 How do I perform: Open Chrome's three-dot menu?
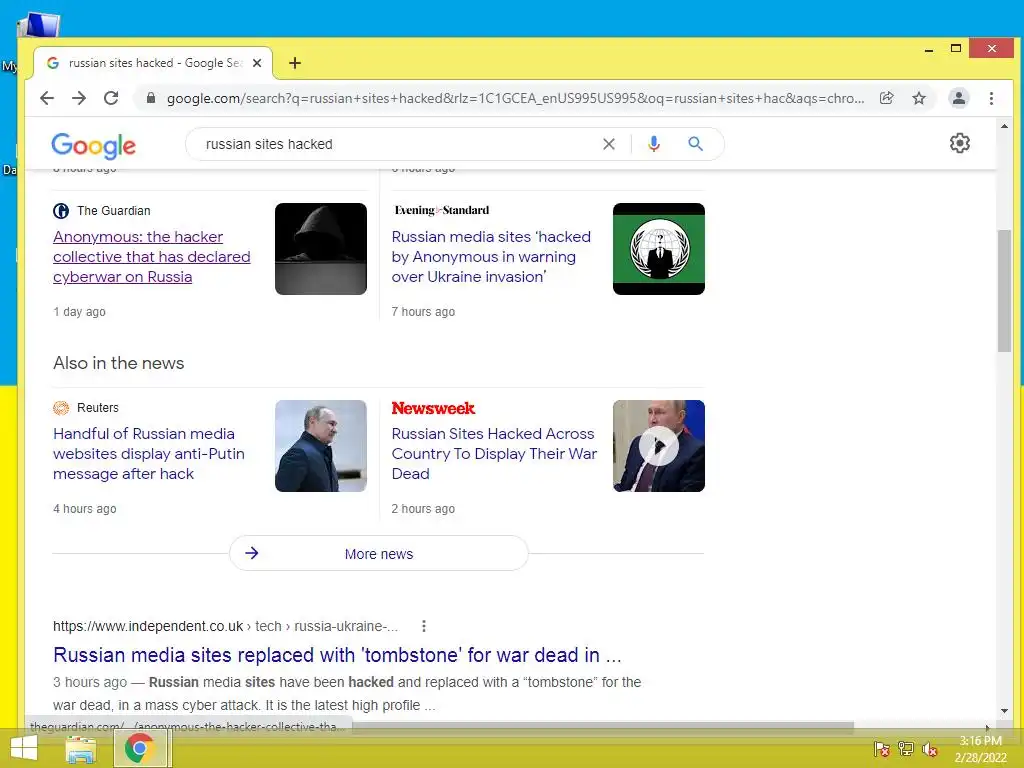991,98
